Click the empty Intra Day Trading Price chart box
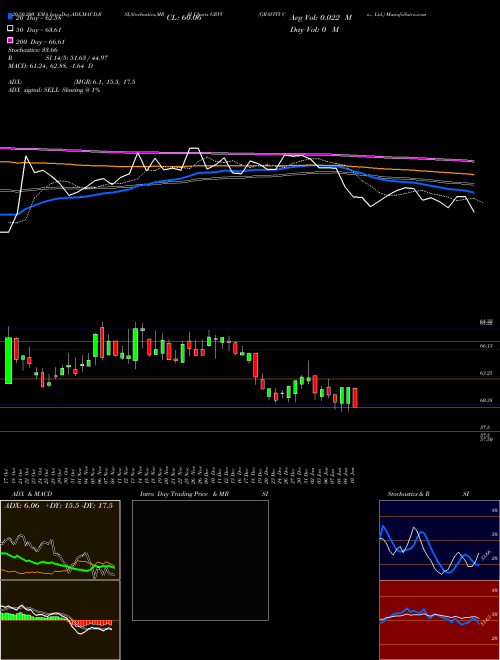This screenshot has width=500, height=660. click(x=200, y=560)
